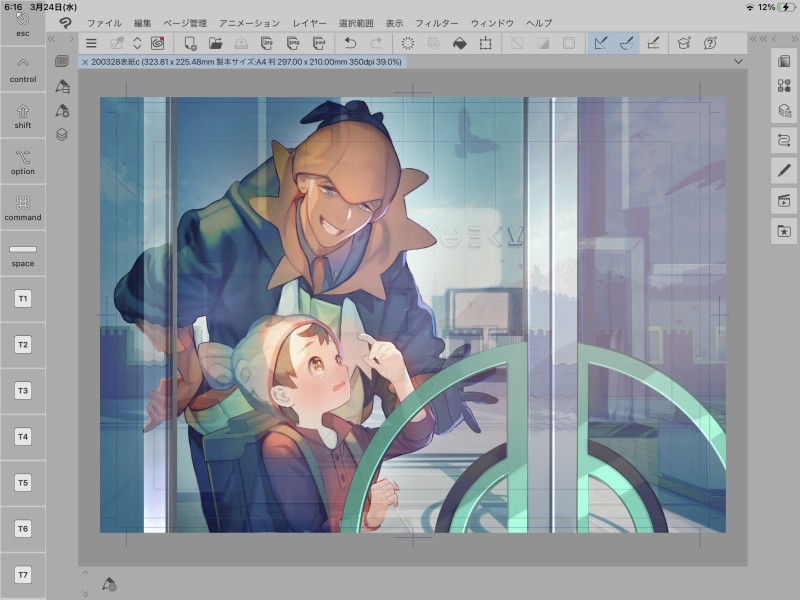The height and width of the screenshot is (600, 800).
Task: Click the double-double chevron on right dock header
Action: (758, 39)
